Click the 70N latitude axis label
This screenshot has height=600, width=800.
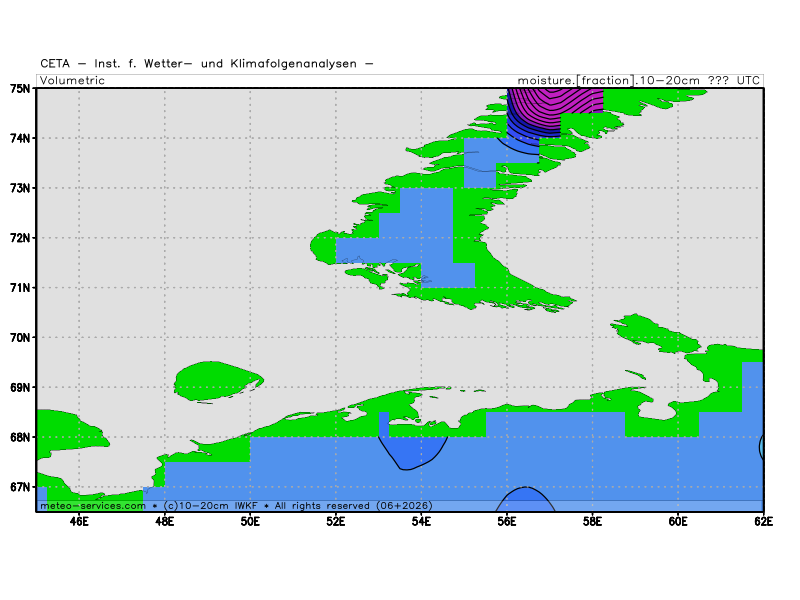coord(19,337)
